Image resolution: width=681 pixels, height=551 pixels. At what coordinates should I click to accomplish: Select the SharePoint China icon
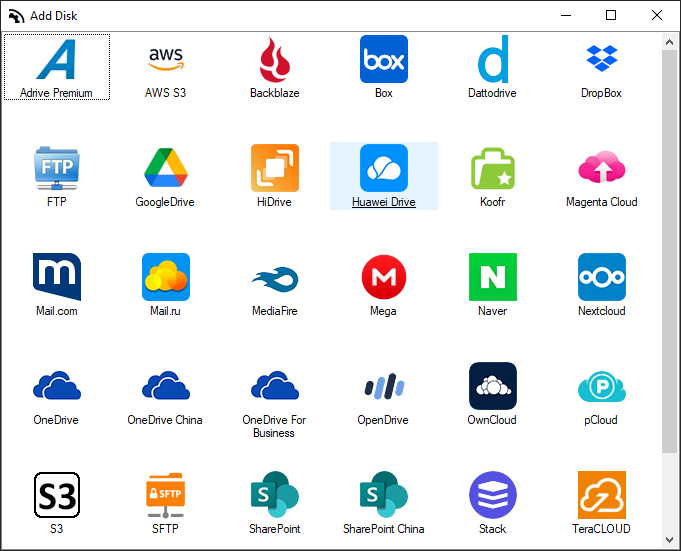click(383, 495)
